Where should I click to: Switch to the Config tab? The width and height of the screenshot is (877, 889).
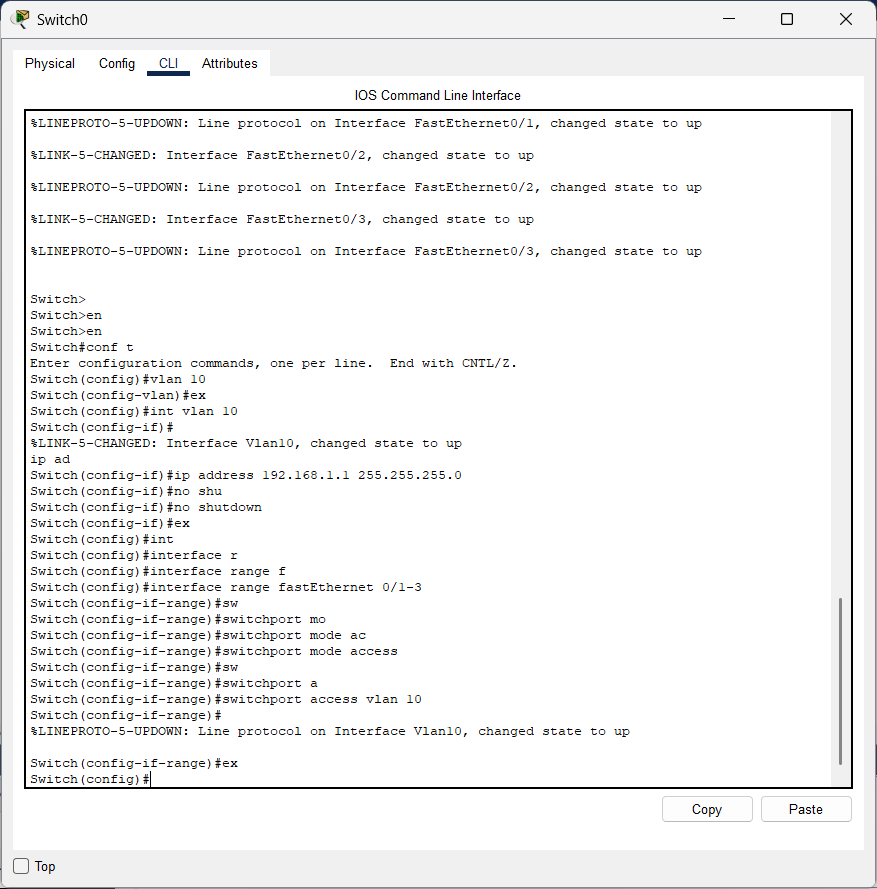point(117,63)
